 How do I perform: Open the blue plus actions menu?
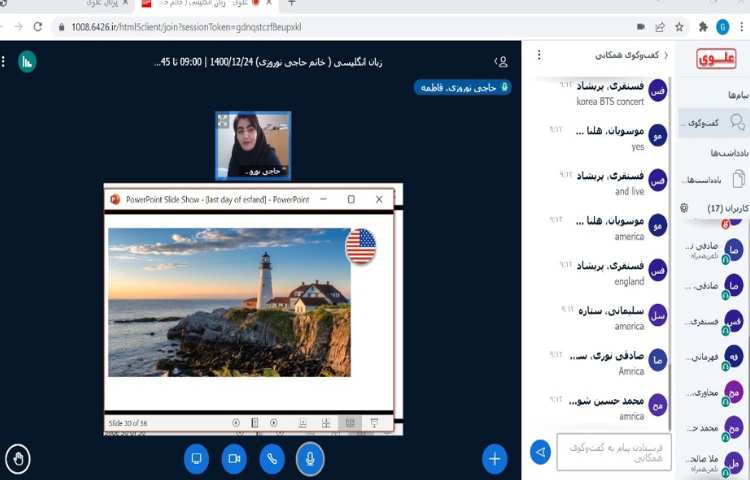494,458
